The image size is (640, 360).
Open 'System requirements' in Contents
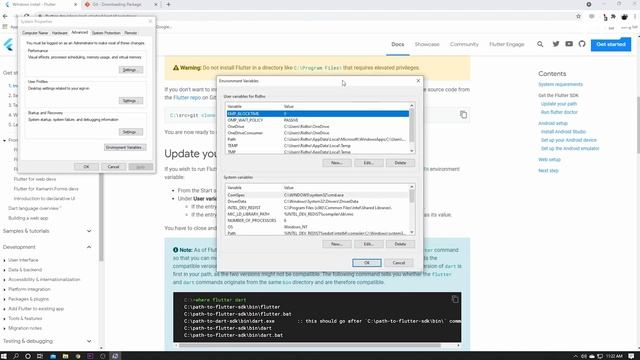coord(560,84)
